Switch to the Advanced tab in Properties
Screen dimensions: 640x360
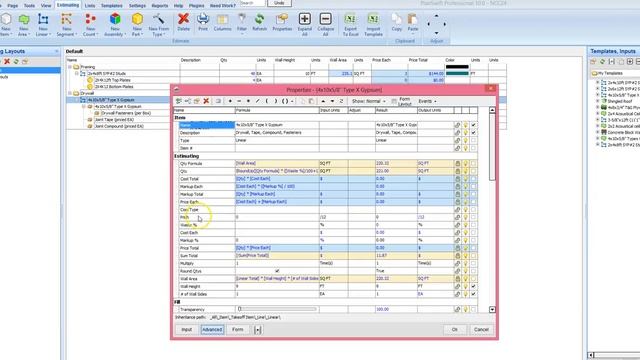[212, 329]
